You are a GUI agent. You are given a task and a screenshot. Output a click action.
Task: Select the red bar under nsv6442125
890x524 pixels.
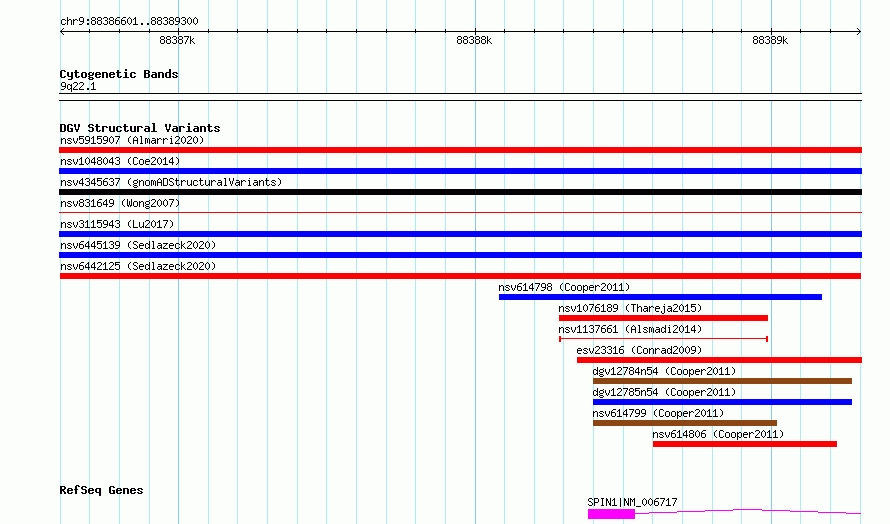pos(460,276)
